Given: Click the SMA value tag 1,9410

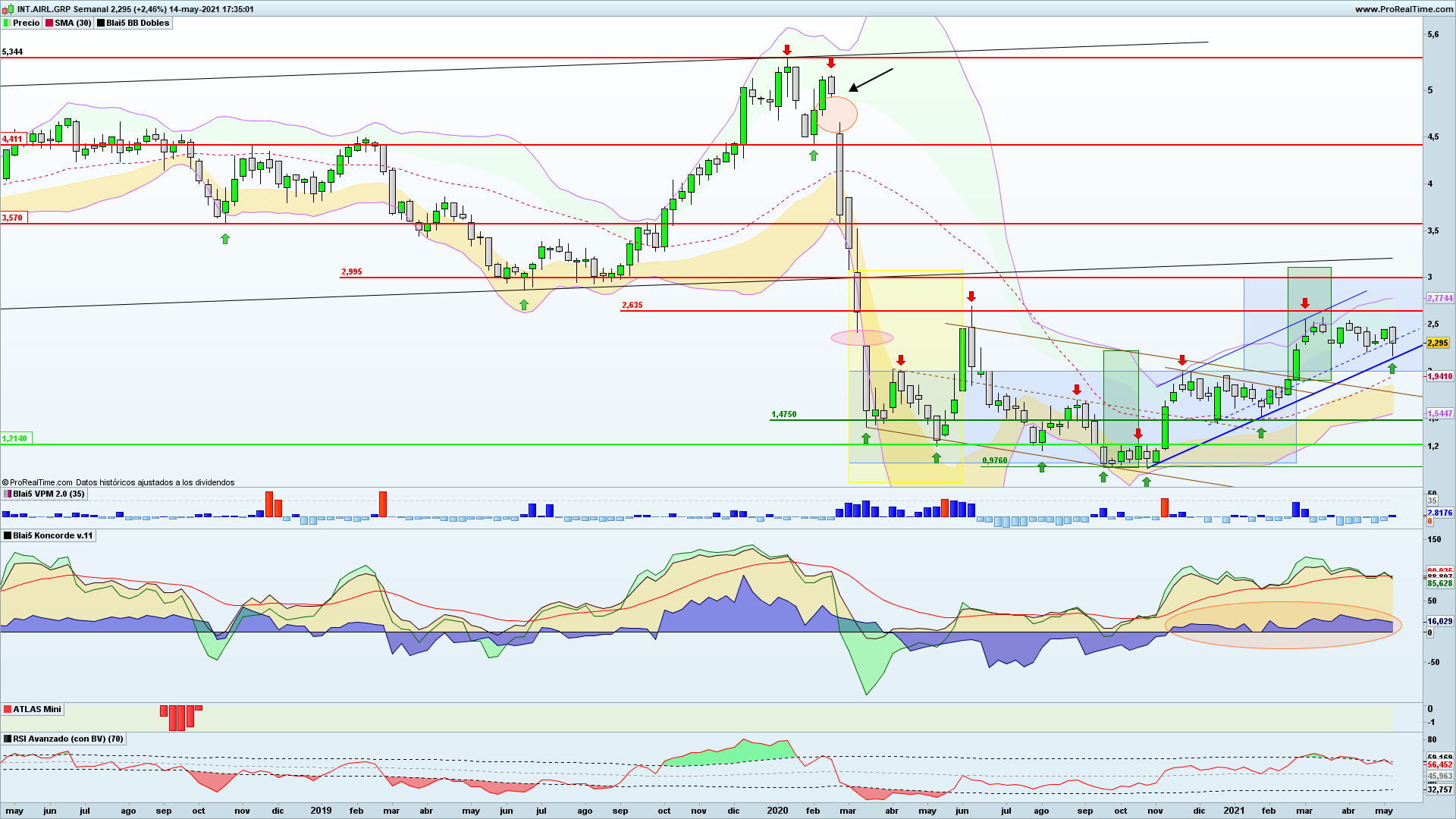Looking at the screenshot, I should coord(1440,376).
